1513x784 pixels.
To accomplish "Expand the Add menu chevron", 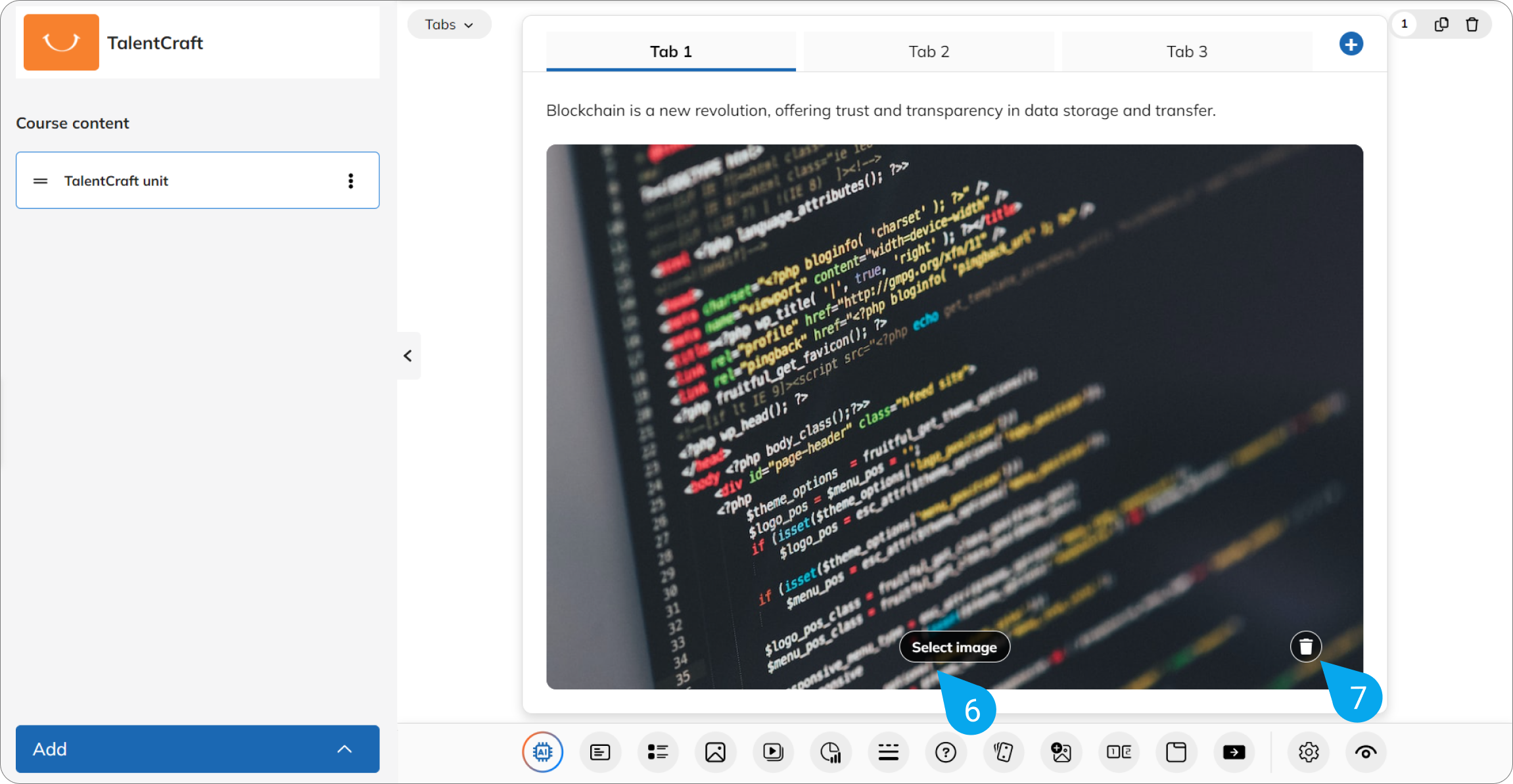I will [x=344, y=749].
